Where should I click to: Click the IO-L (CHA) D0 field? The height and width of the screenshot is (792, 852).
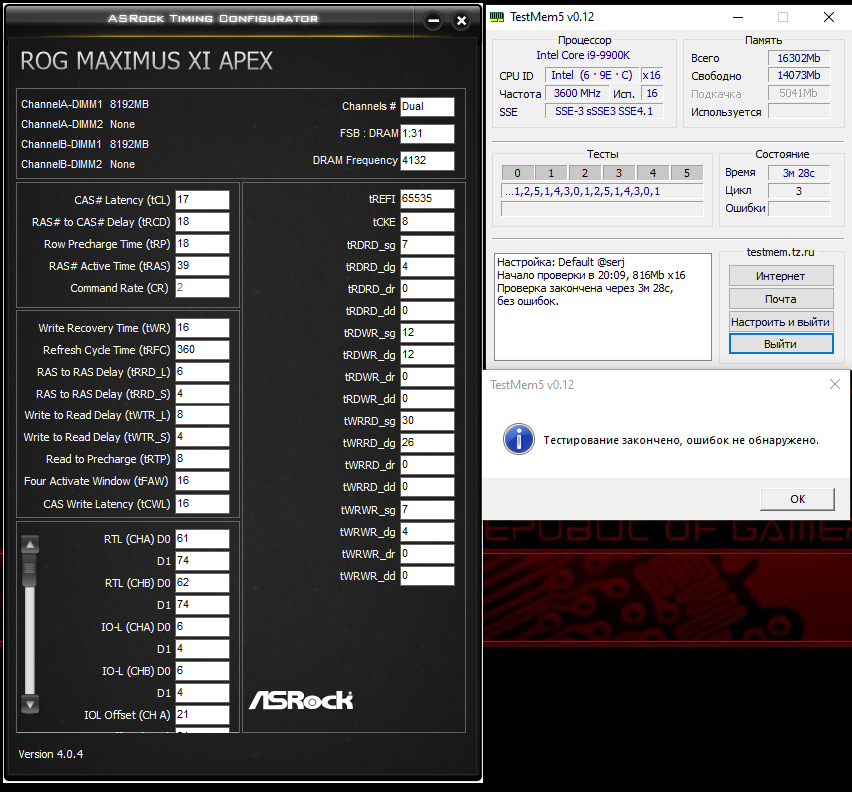click(202, 627)
